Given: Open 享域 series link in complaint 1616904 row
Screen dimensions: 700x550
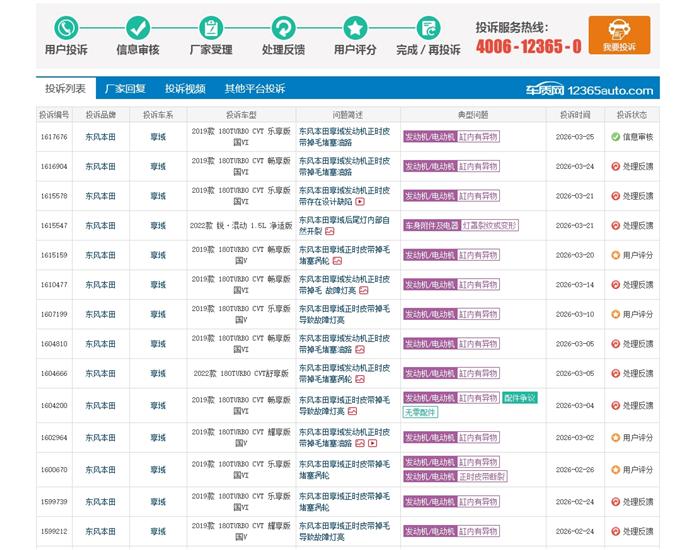Looking at the screenshot, I should tap(158, 167).
